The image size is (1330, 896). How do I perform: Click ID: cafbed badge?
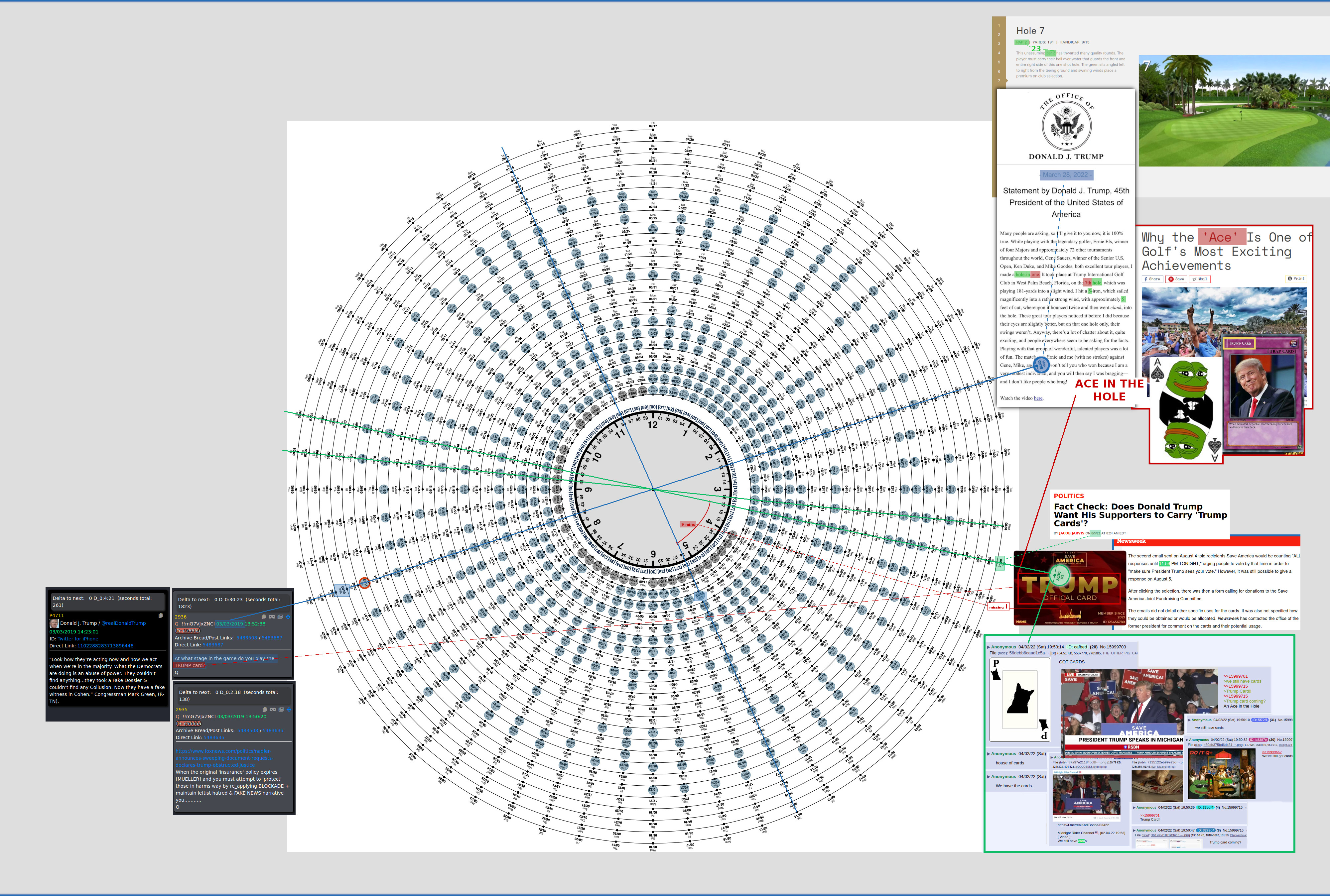coord(1077,647)
